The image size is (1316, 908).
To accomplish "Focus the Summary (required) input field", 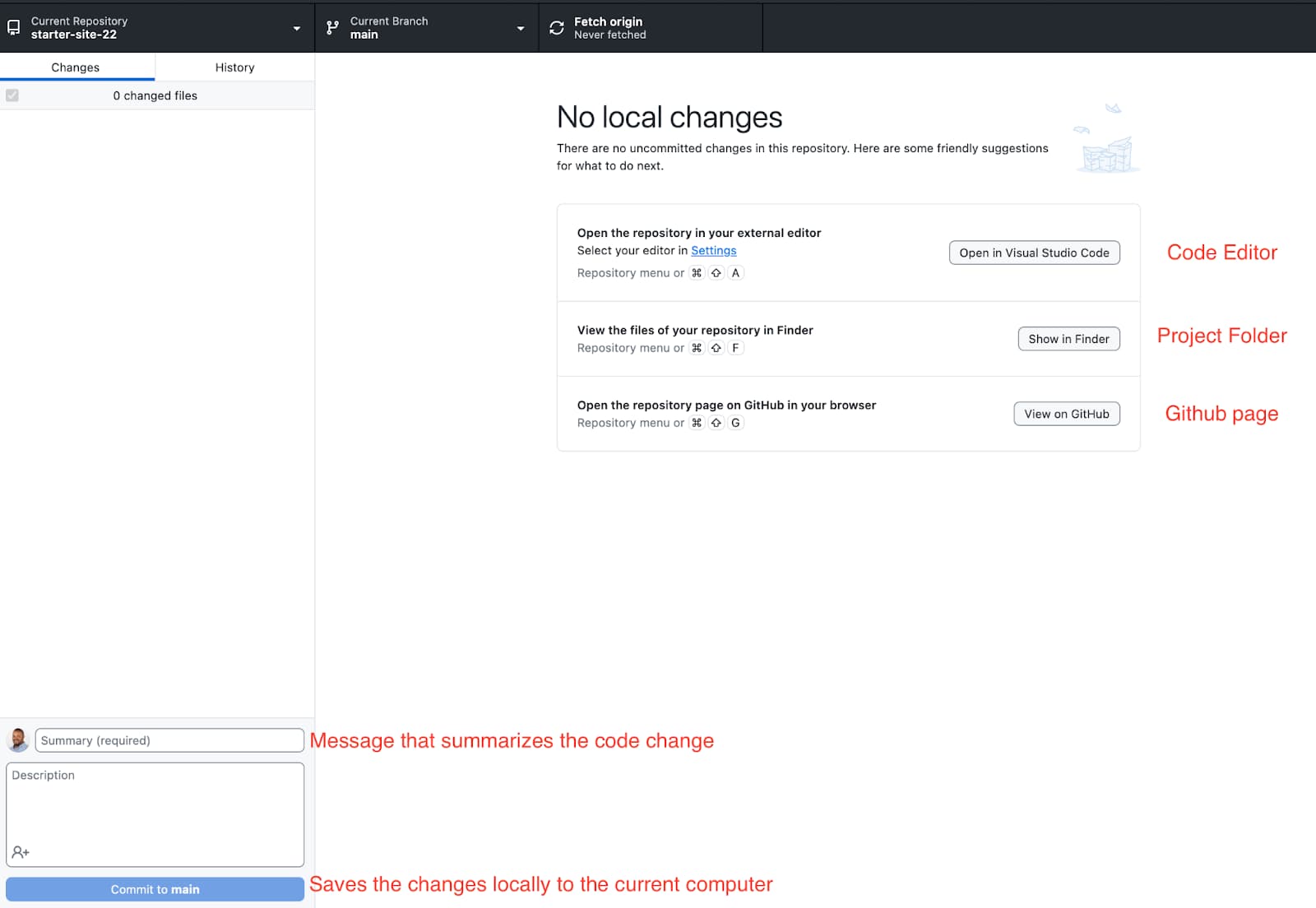I will [169, 740].
